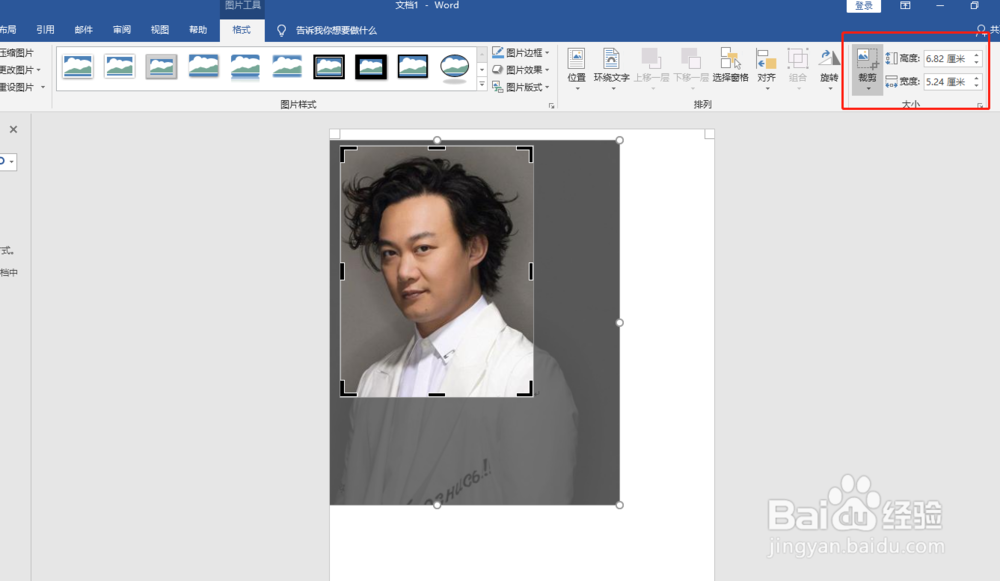Open the Picture Styles dialog launcher
Image resolution: width=1000 pixels, height=581 pixels.
coord(552,106)
